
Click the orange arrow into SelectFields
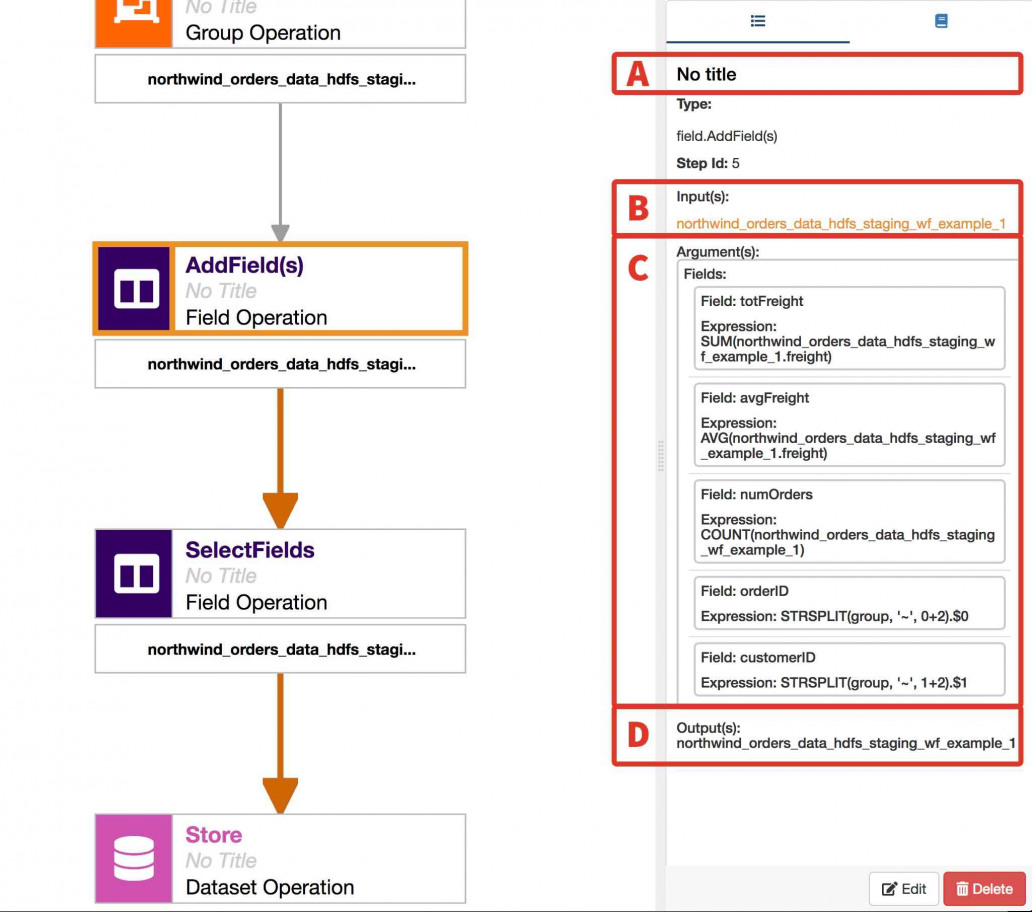280,459
